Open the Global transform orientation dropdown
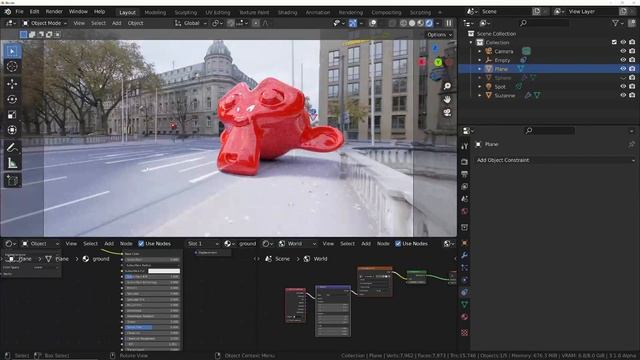The width and height of the screenshot is (640, 360). tap(191, 23)
